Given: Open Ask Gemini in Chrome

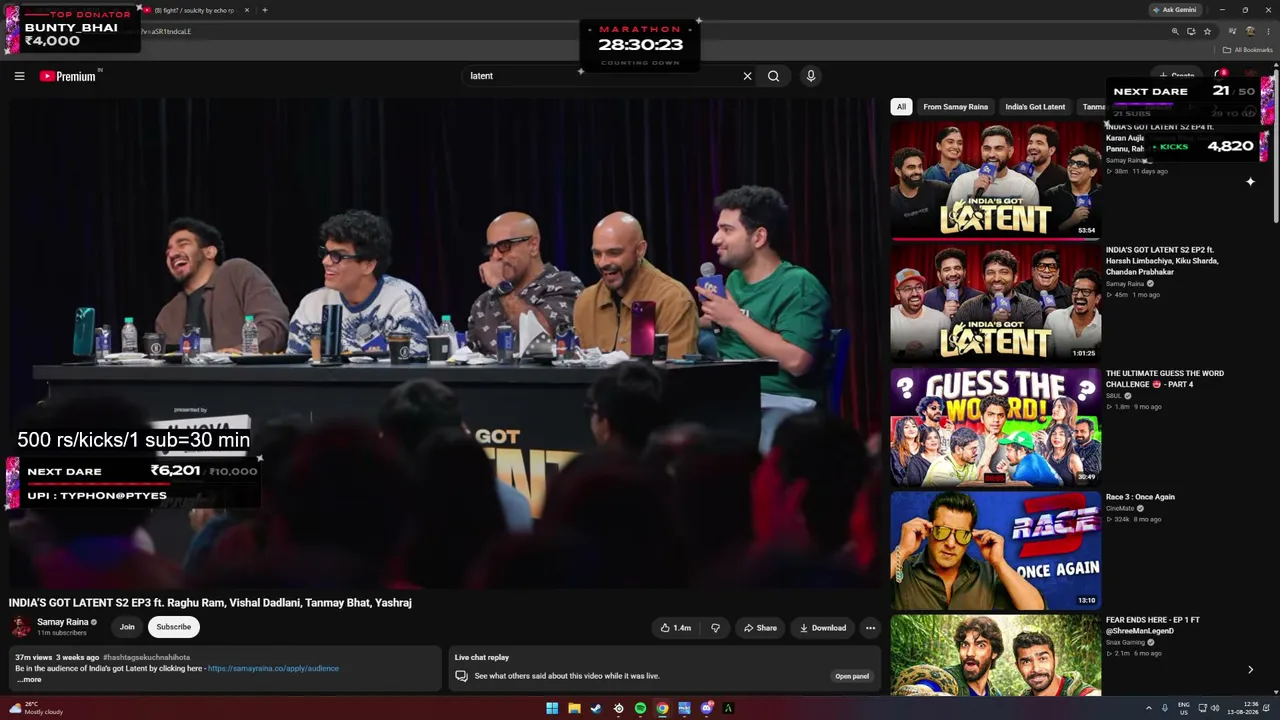Looking at the screenshot, I should (1175, 10).
